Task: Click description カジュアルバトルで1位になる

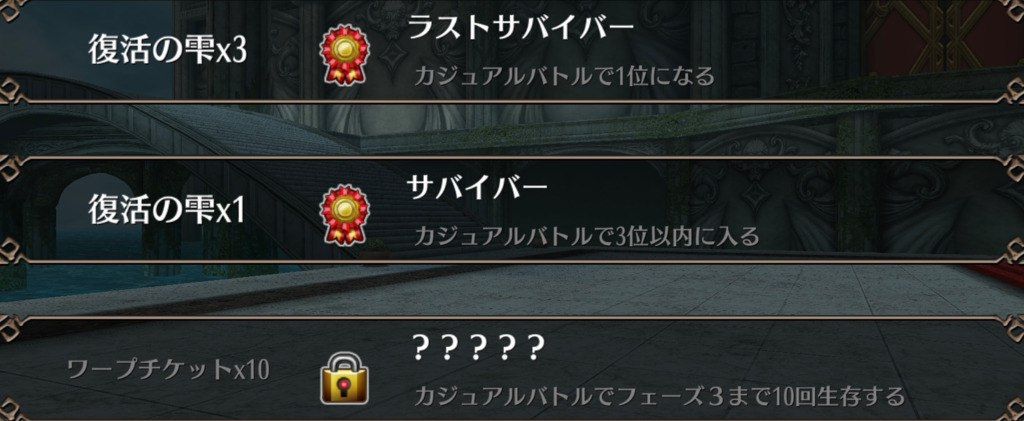Action: [x=564, y=76]
